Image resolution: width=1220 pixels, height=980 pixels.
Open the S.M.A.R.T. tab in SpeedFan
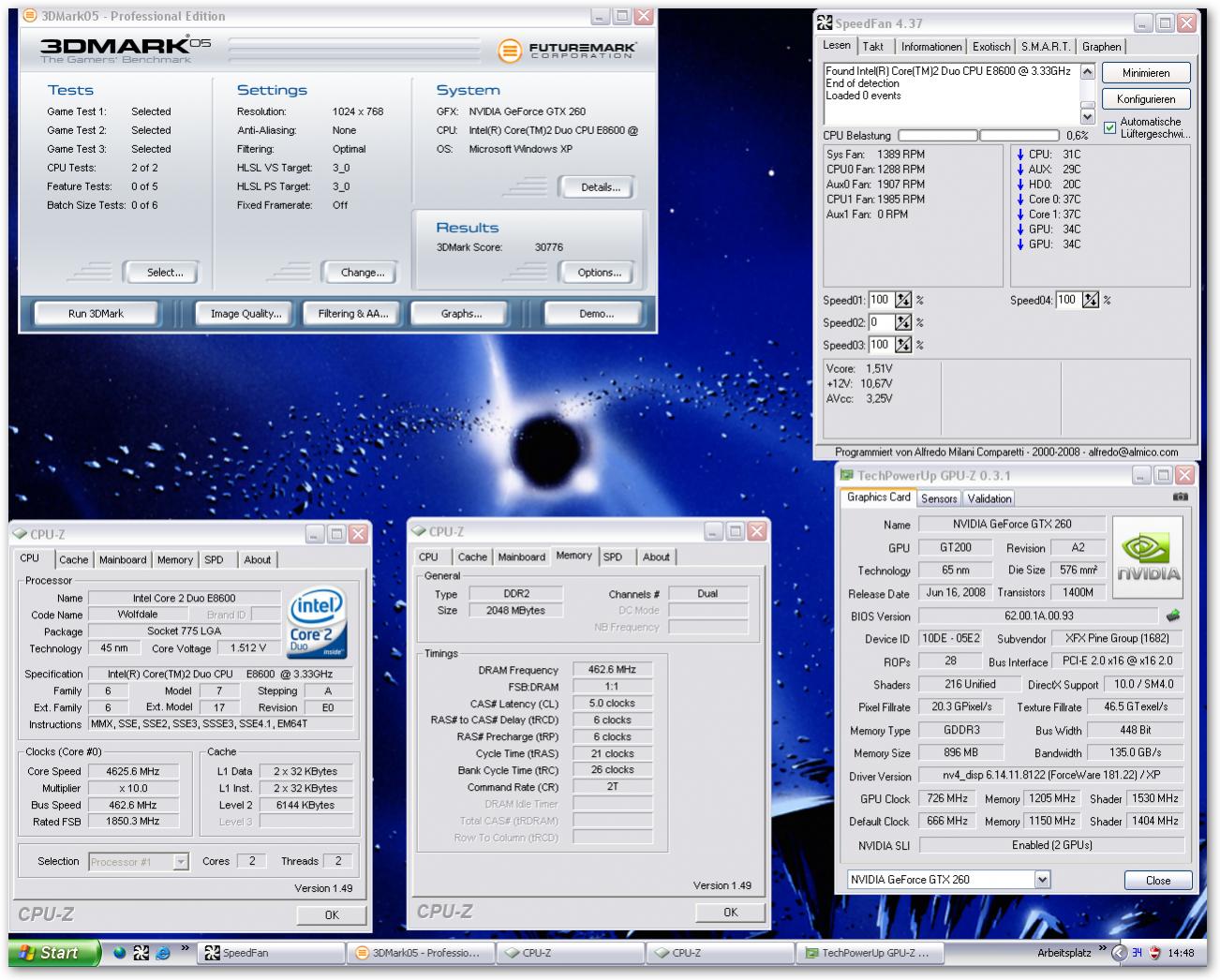coord(1045,46)
